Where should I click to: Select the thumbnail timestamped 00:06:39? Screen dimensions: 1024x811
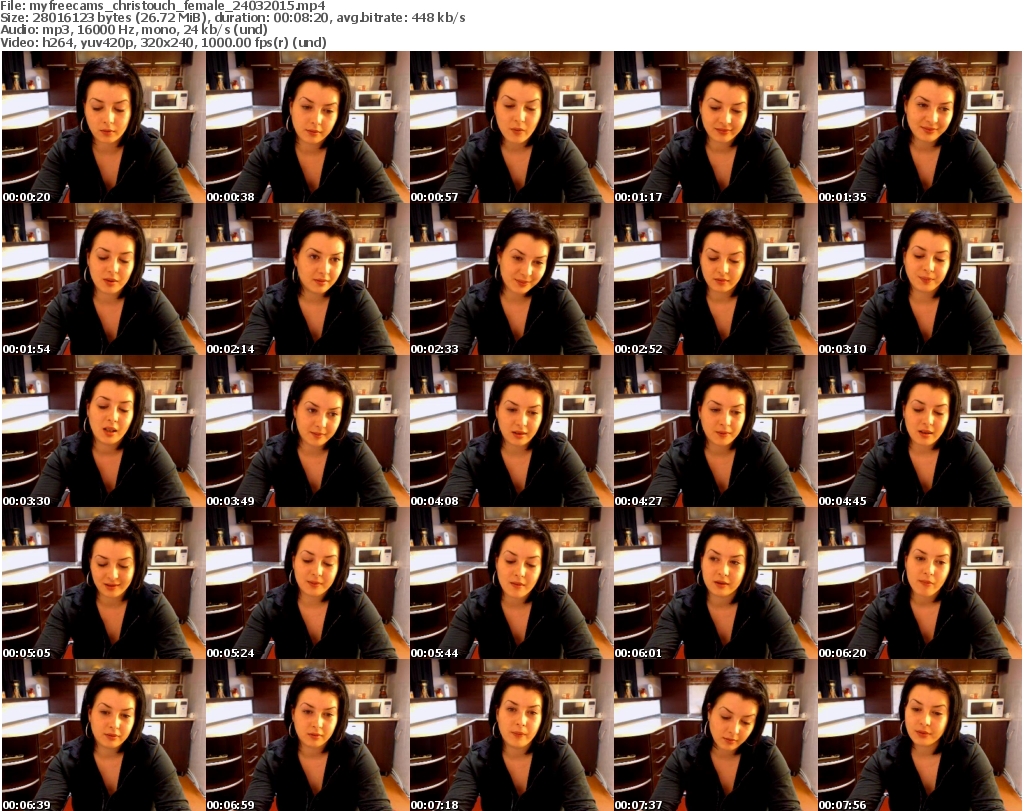(102, 735)
